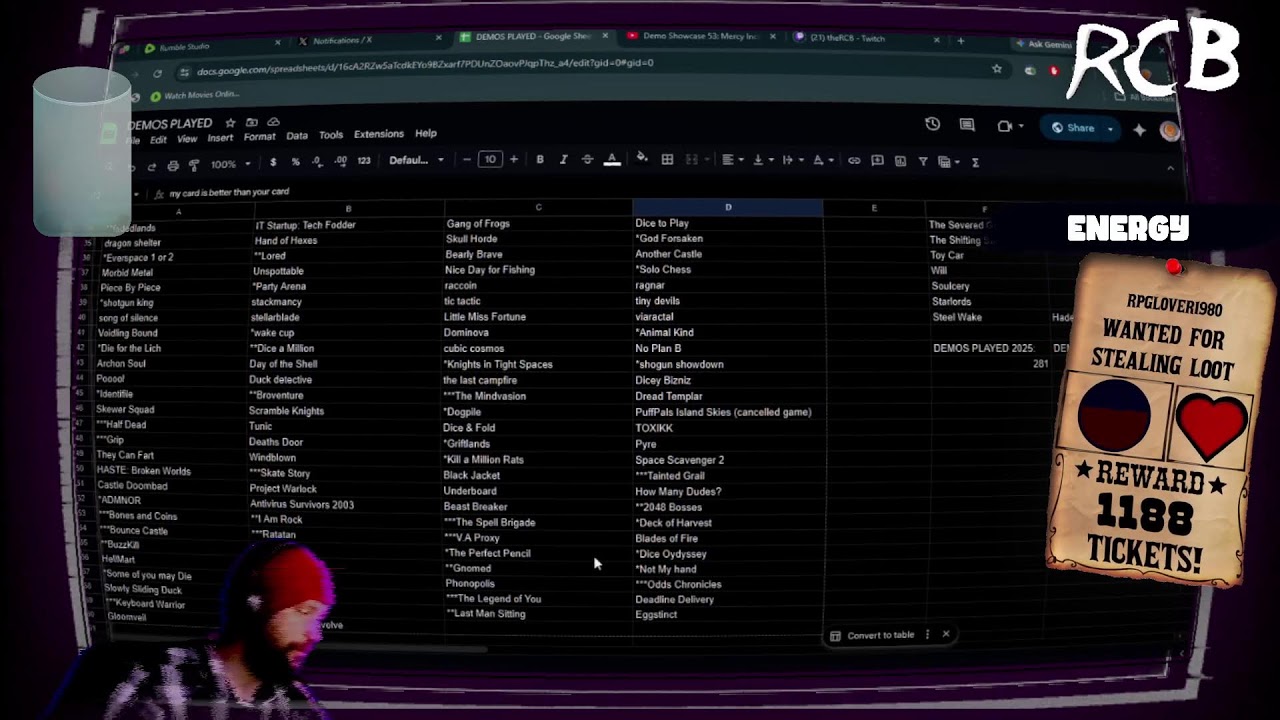1280x720 pixels.
Task: Format cells as currency
Action: click(273, 162)
